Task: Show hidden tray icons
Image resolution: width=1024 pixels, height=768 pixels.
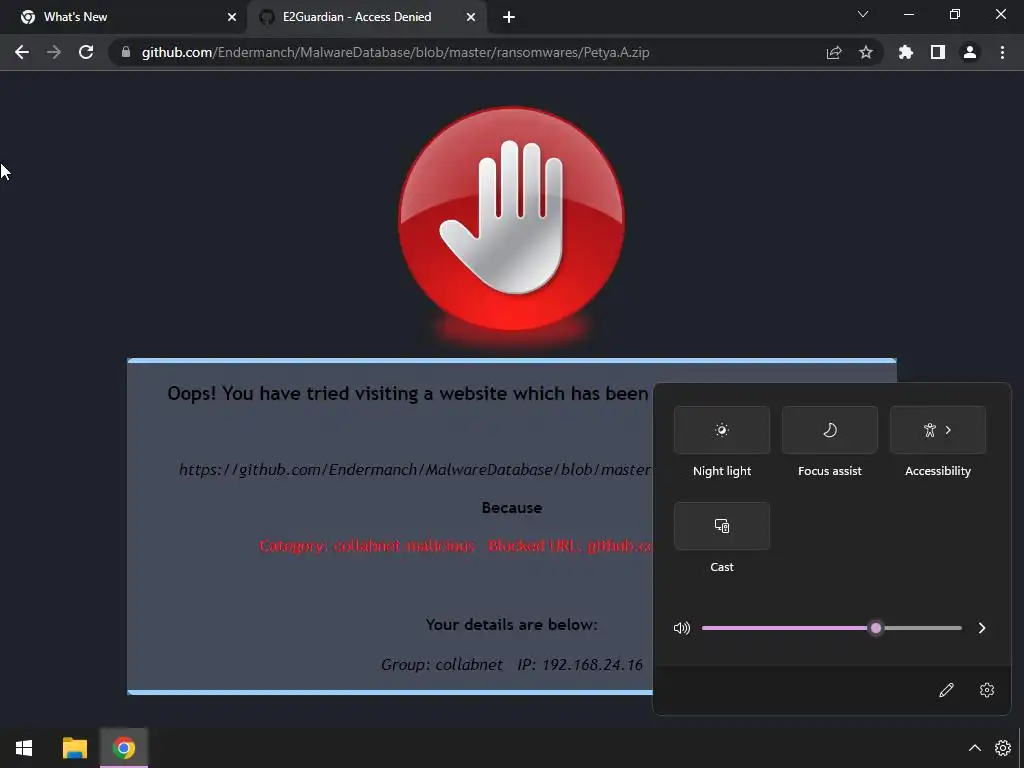Action: click(974, 748)
